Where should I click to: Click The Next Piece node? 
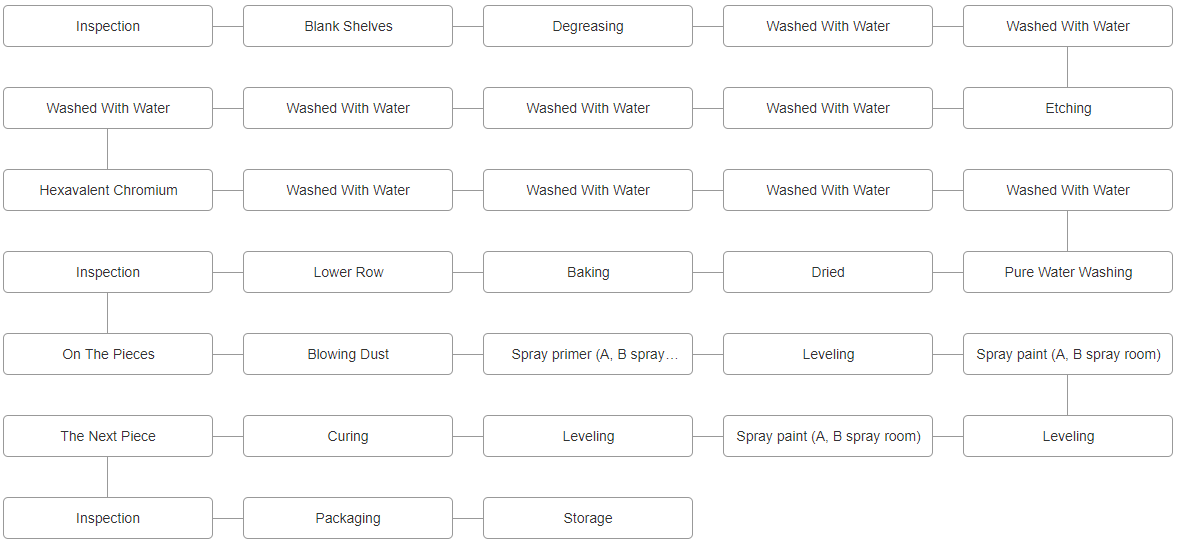108,436
